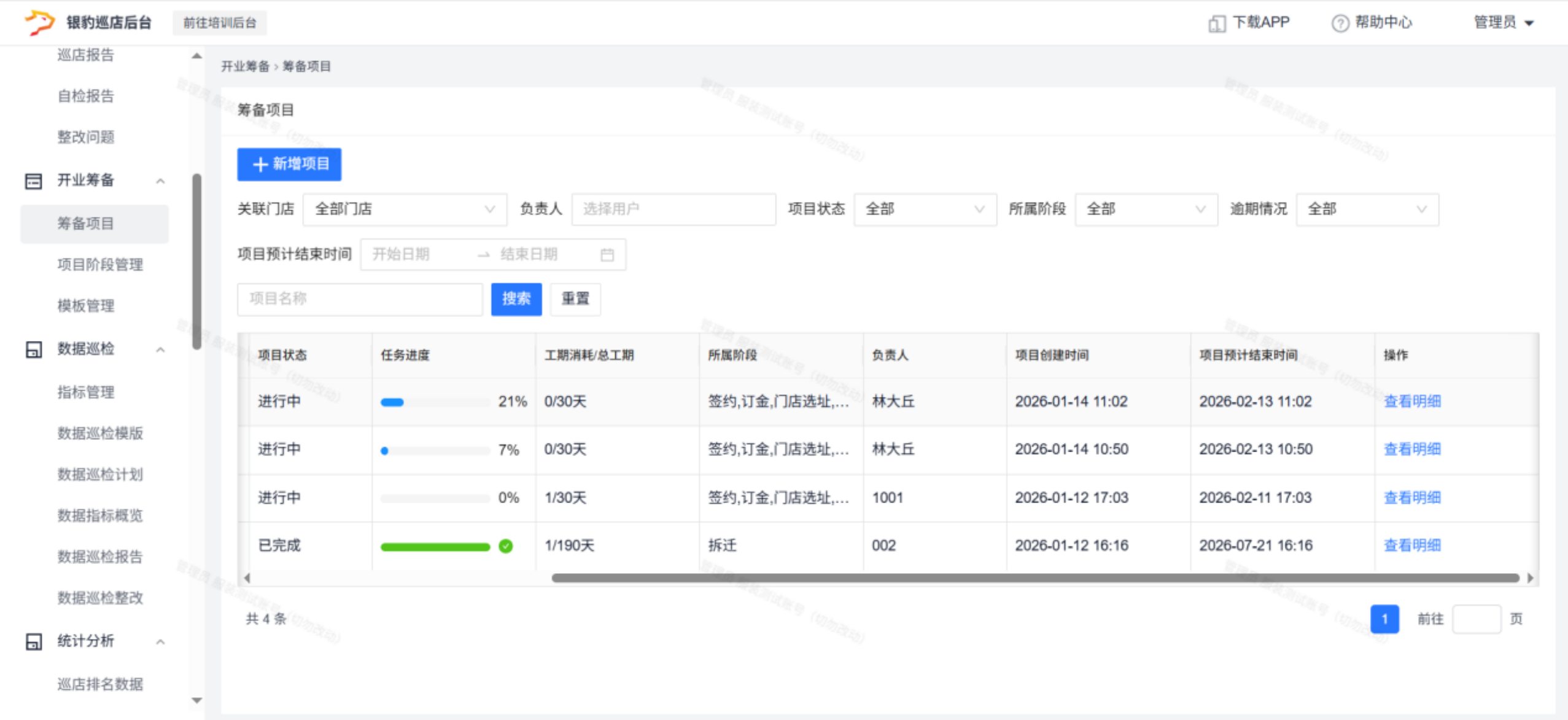This screenshot has width=1568, height=720.
Task: Click the green completed checkmark icon
Action: [x=506, y=546]
